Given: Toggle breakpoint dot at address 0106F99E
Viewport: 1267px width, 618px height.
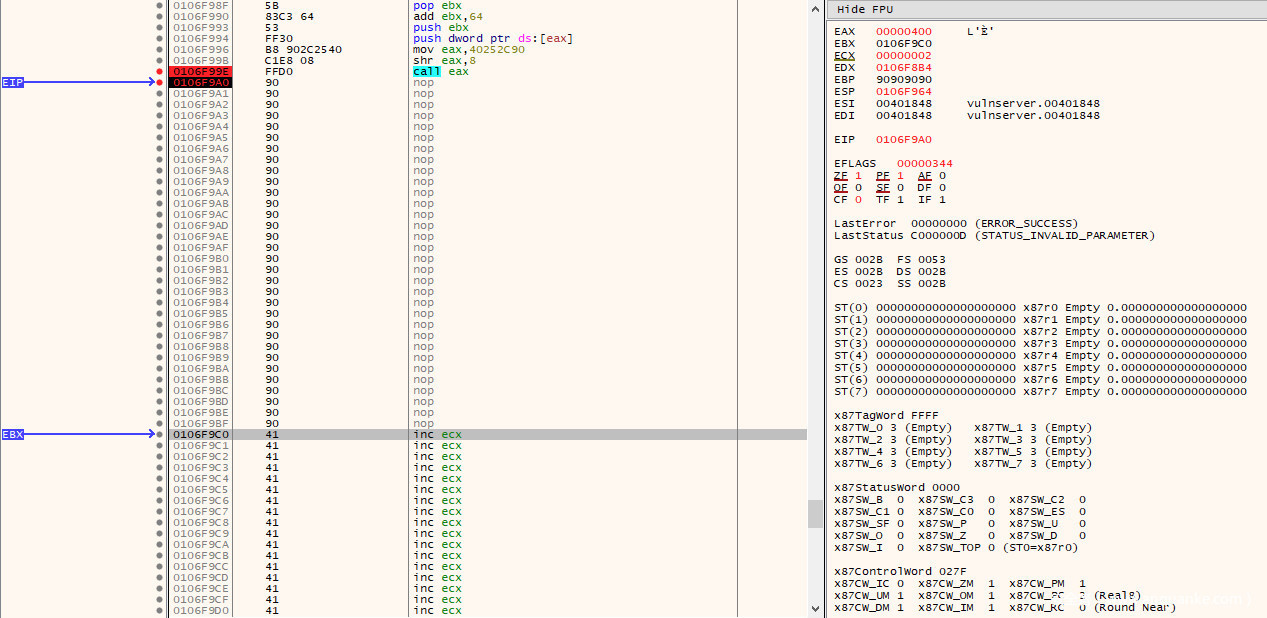Looking at the screenshot, I should tap(160, 71).
